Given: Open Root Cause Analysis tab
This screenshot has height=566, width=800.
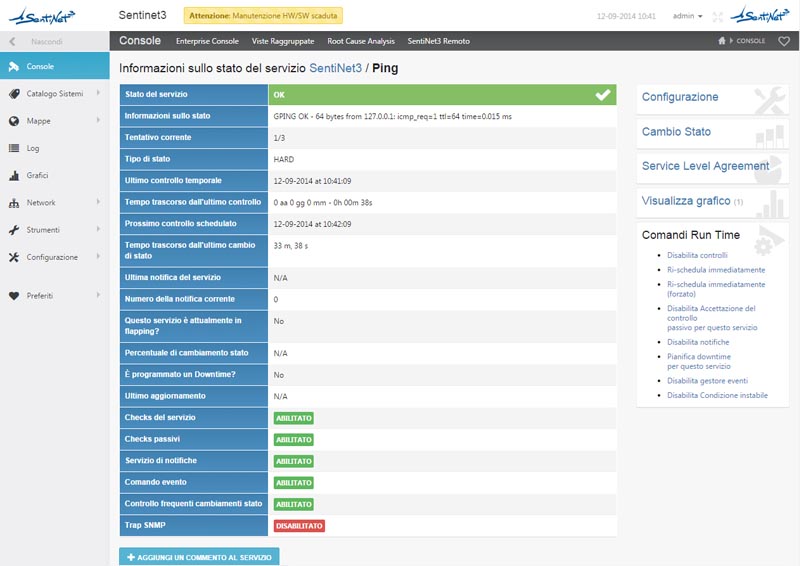Looking at the screenshot, I should tap(361, 41).
